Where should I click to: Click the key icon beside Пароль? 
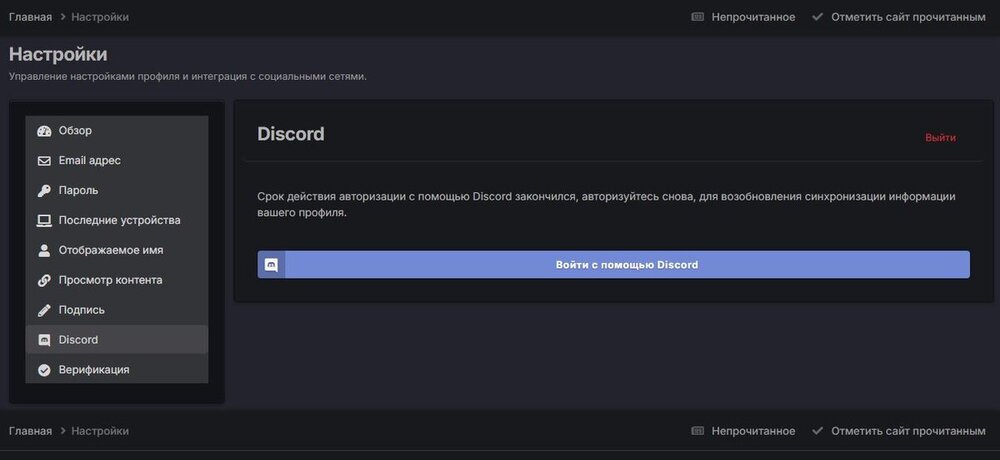[x=44, y=191]
